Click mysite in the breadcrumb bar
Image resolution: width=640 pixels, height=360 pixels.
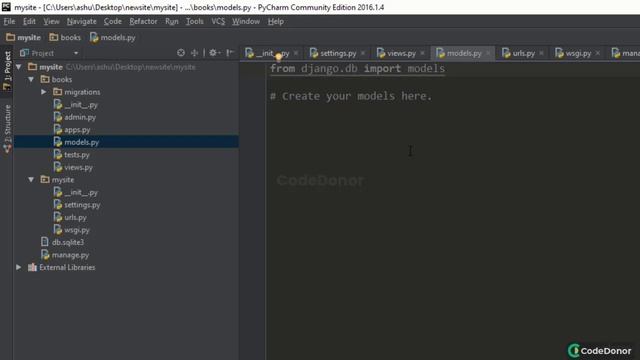click(24, 38)
